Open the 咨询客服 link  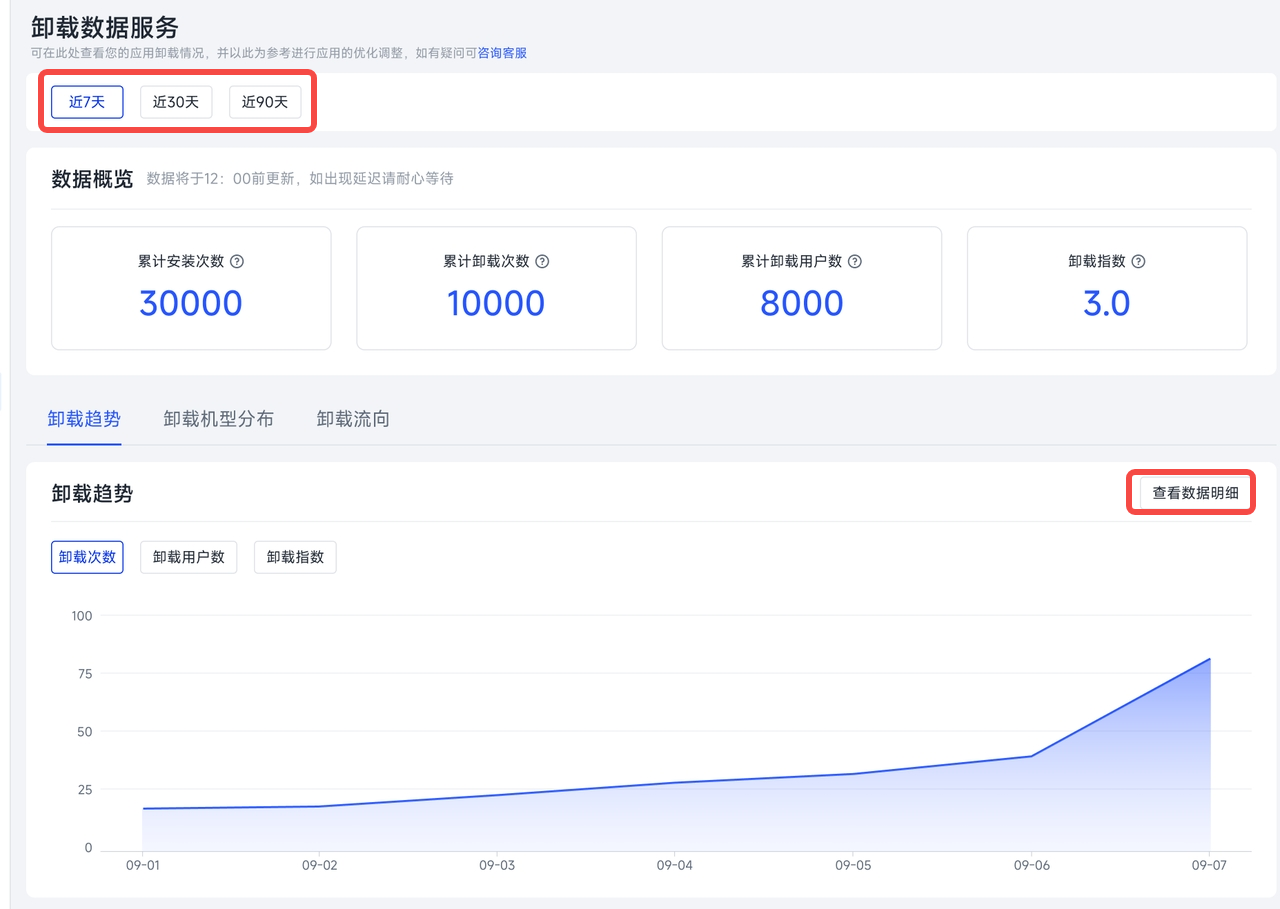coord(502,53)
